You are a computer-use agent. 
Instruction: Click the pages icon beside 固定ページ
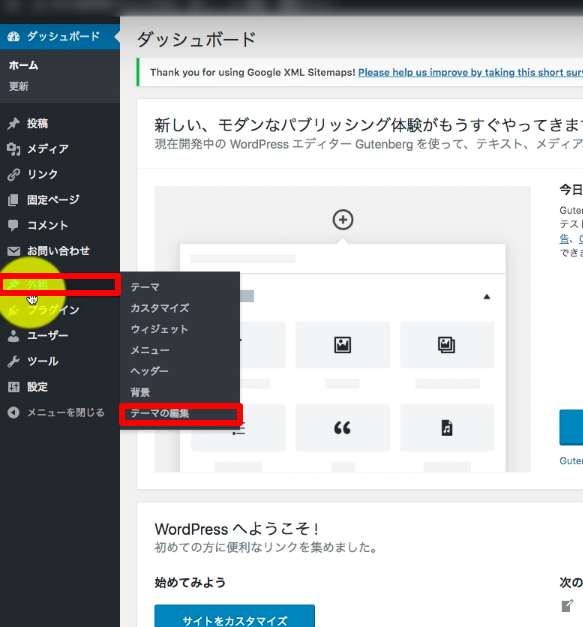(13, 200)
